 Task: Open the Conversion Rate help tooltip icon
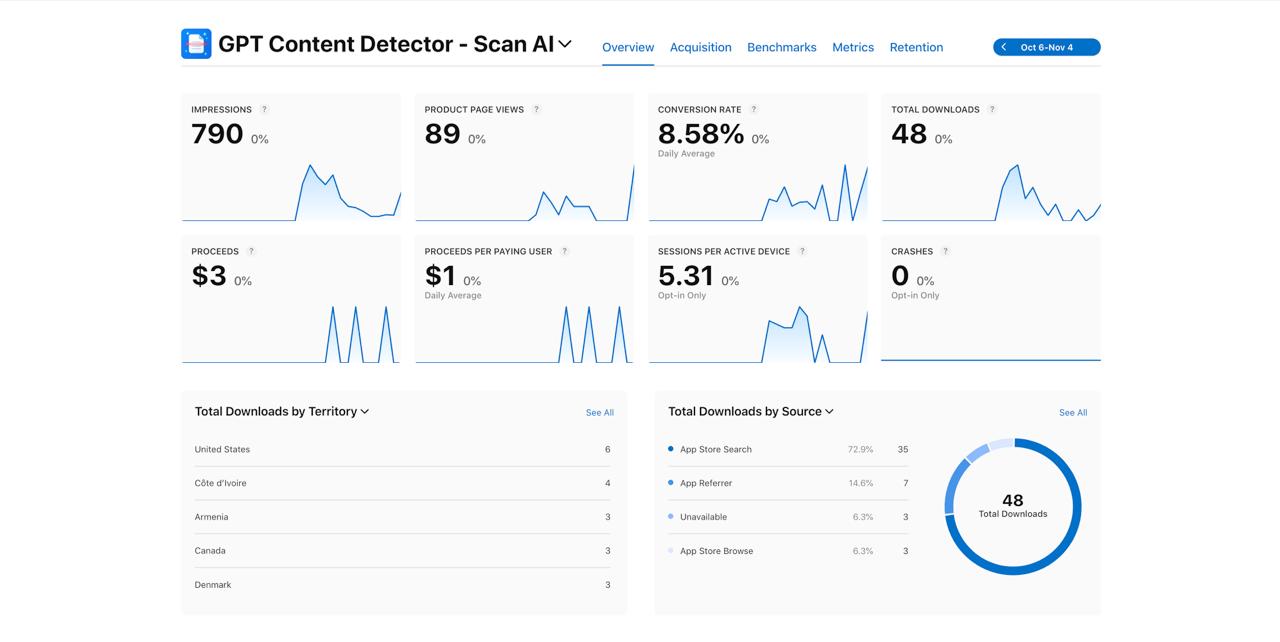click(x=754, y=110)
